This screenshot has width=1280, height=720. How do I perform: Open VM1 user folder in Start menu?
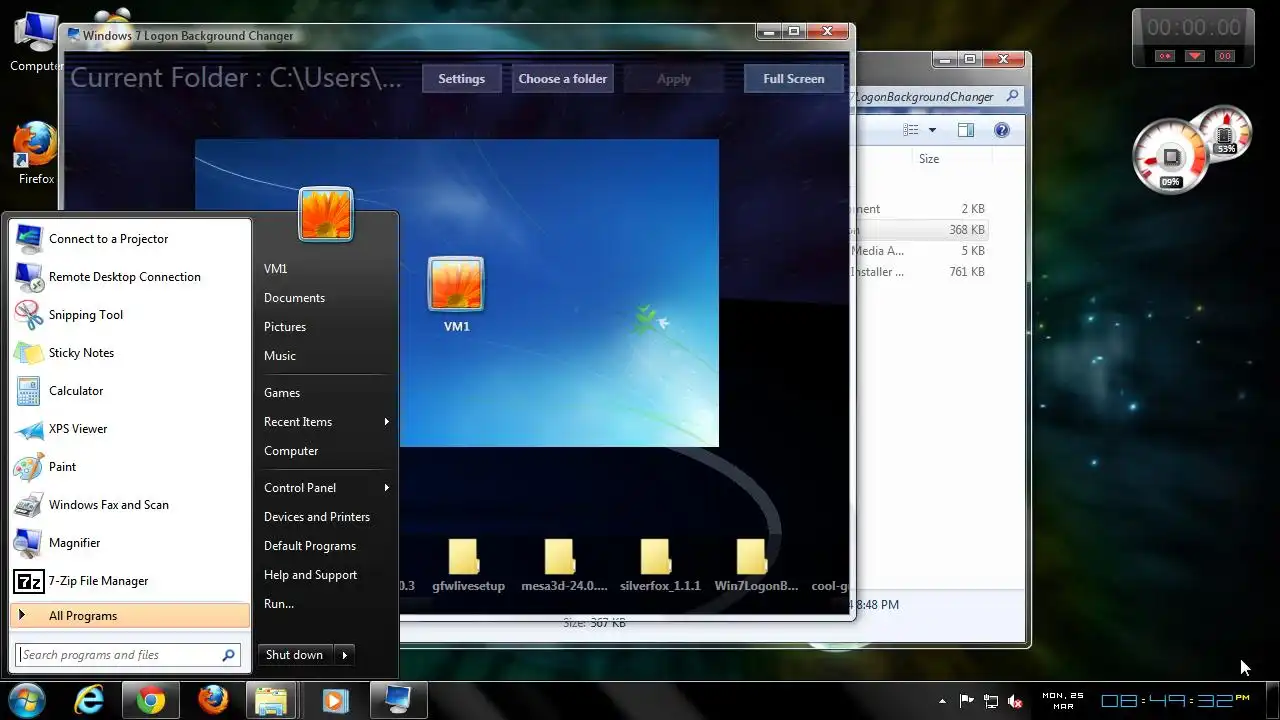(276, 269)
